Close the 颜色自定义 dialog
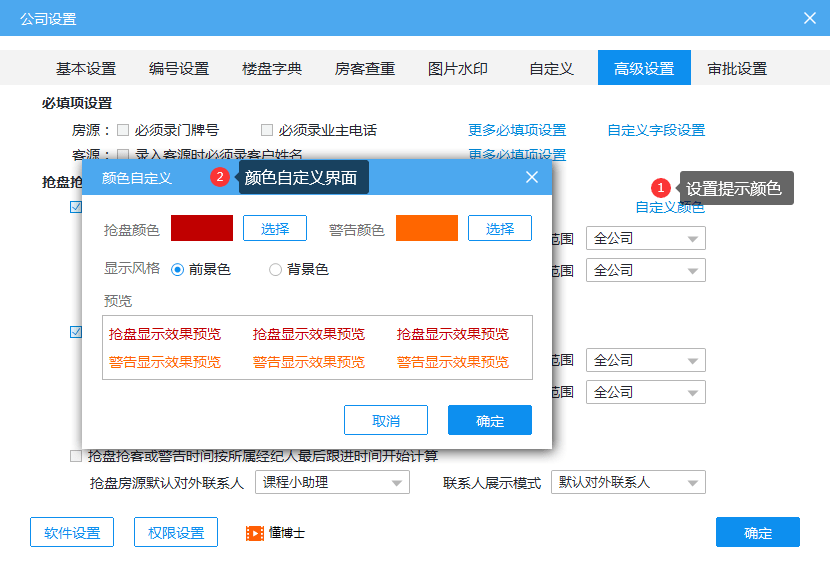830x566 pixels. pos(532,177)
